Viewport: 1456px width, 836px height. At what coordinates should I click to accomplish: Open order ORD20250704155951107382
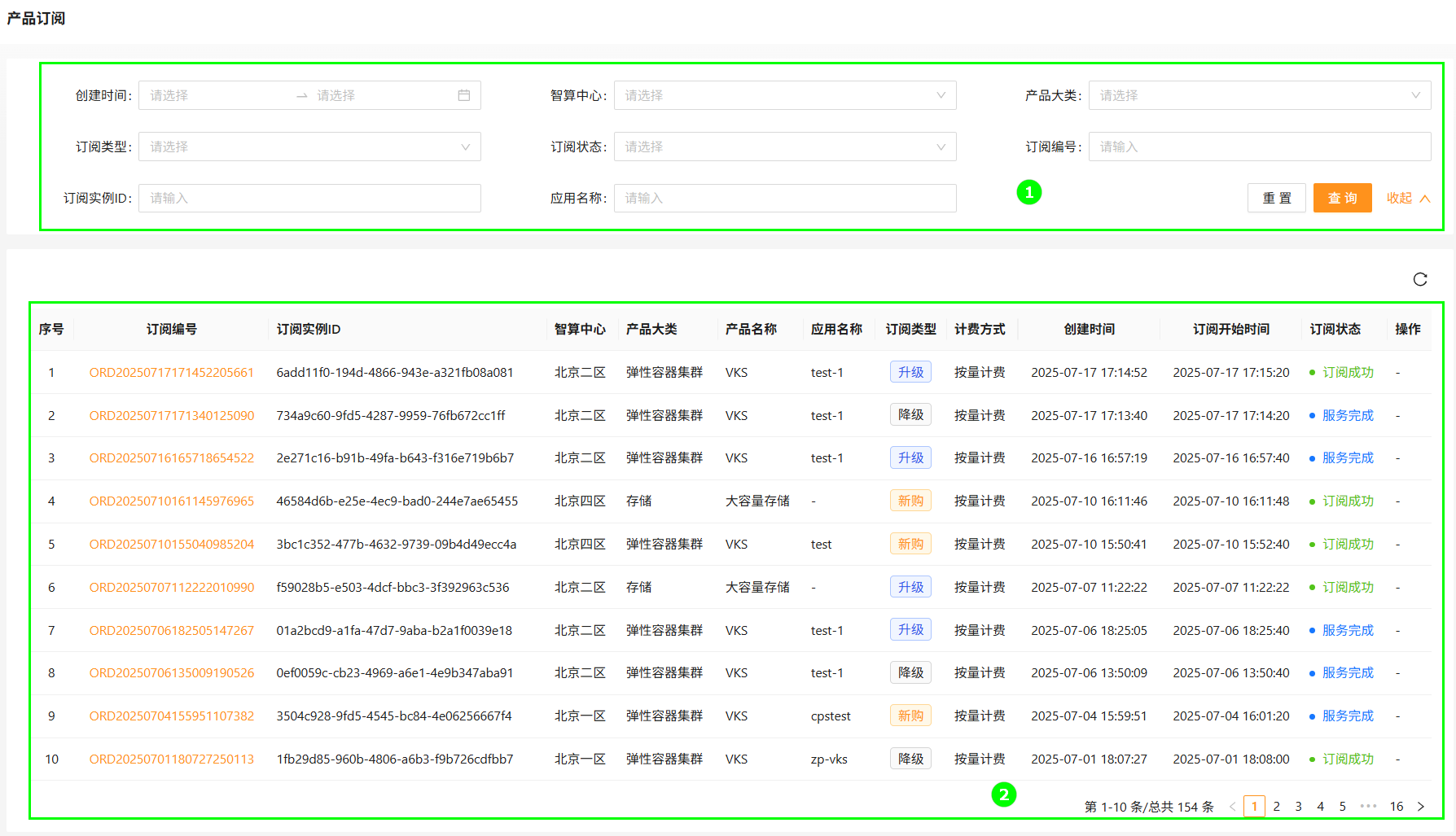coord(172,716)
